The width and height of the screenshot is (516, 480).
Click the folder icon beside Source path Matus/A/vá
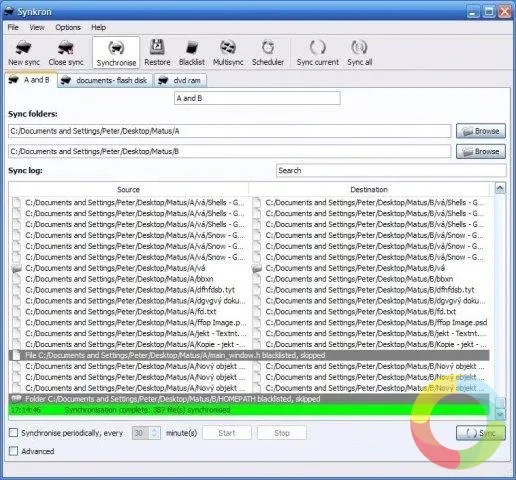pyautogui.click(x=16, y=268)
